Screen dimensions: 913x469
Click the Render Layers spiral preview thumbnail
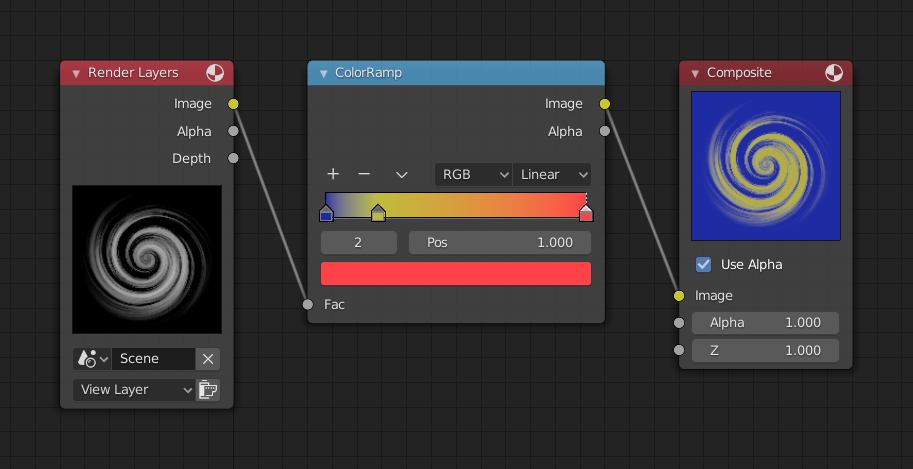pyautogui.click(x=147, y=259)
